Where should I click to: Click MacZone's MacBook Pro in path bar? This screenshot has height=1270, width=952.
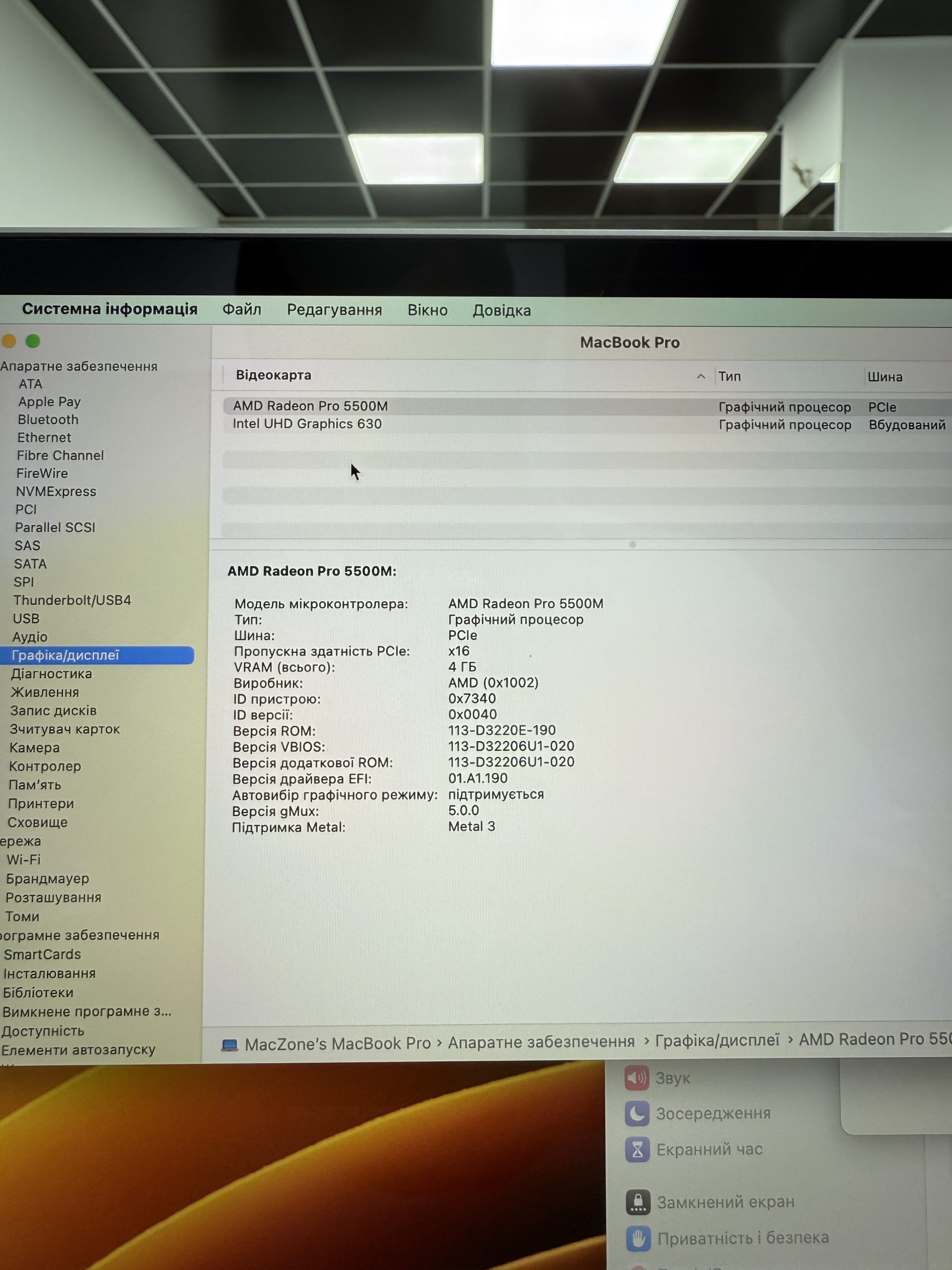pyautogui.click(x=338, y=1044)
